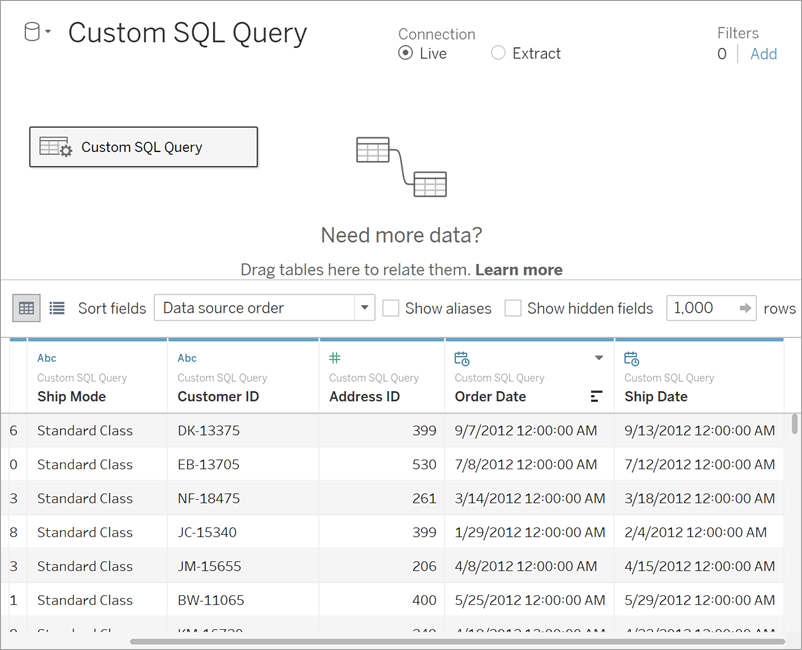Click the Abc type icon on Ship Mode
The height and width of the screenshot is (650, 802).
pyautogui.click(x=46, y=358)
